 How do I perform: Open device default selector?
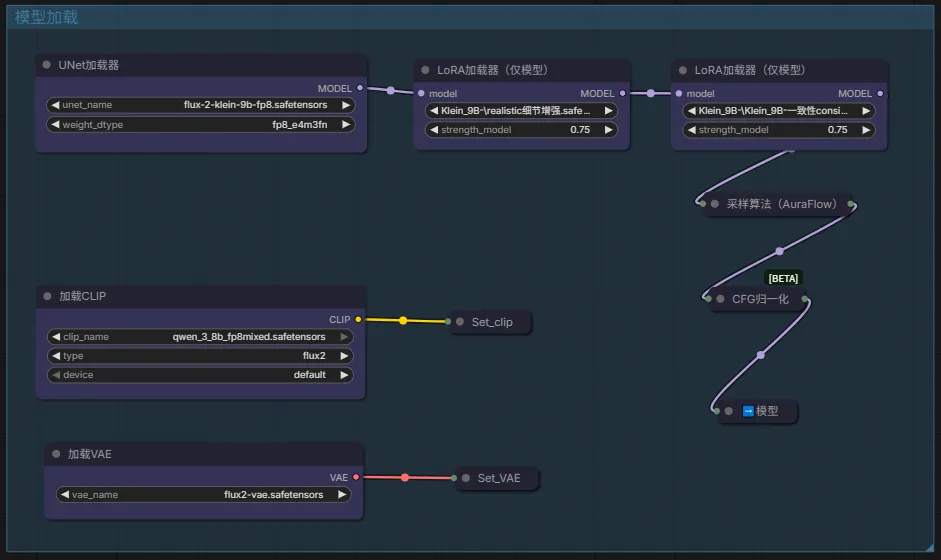[200, 375]
